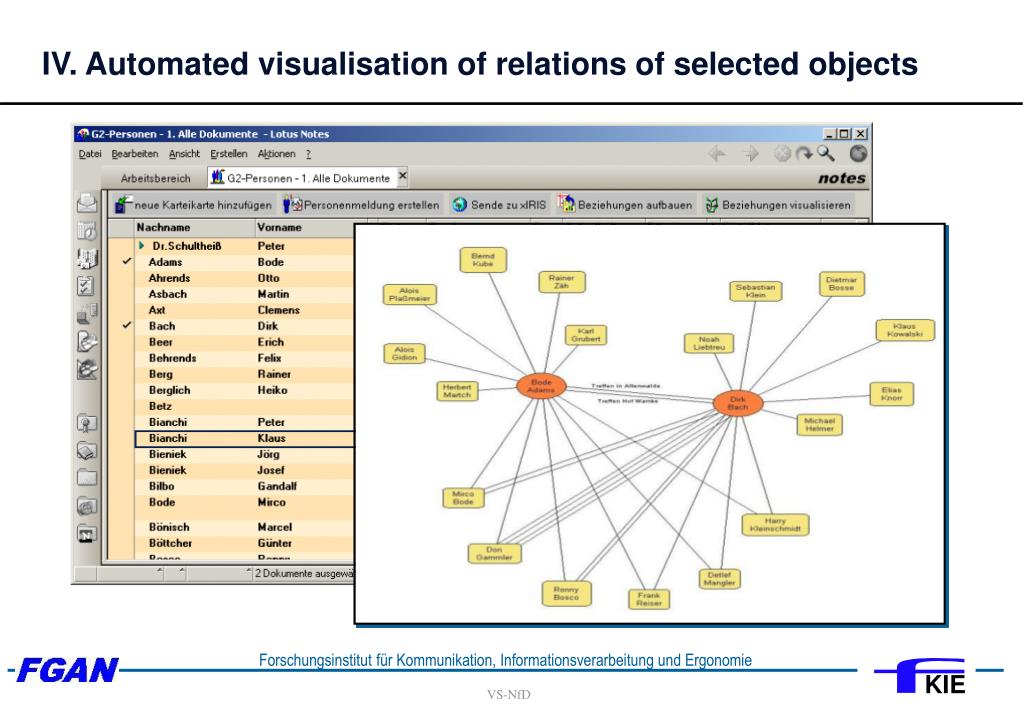Open the Address Book bookmark icon
The height and width of the screenshot is (708, 1023).
pyautogui.click(x=87, y=258)
